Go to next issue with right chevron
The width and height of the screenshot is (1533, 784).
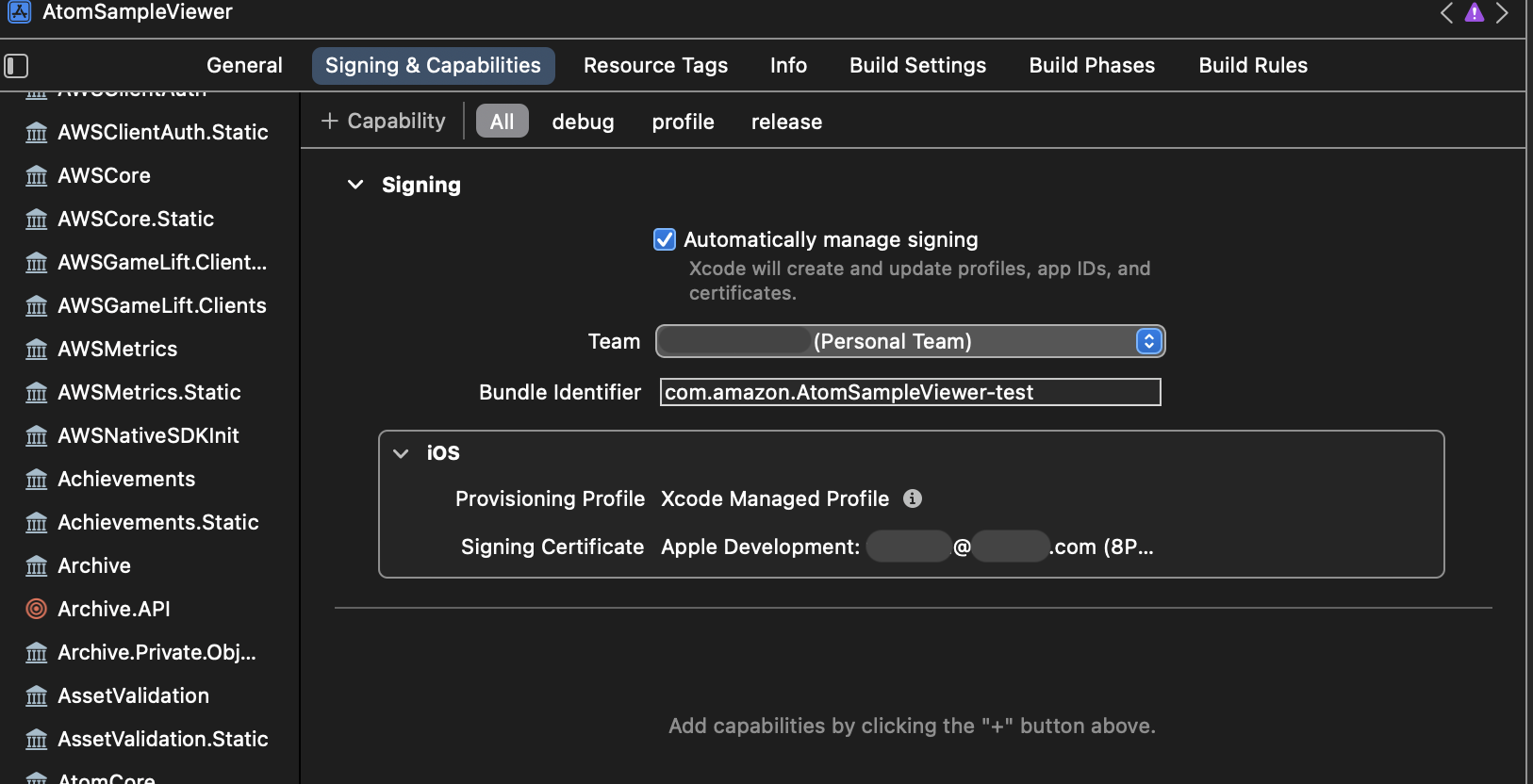point(1503,12)
